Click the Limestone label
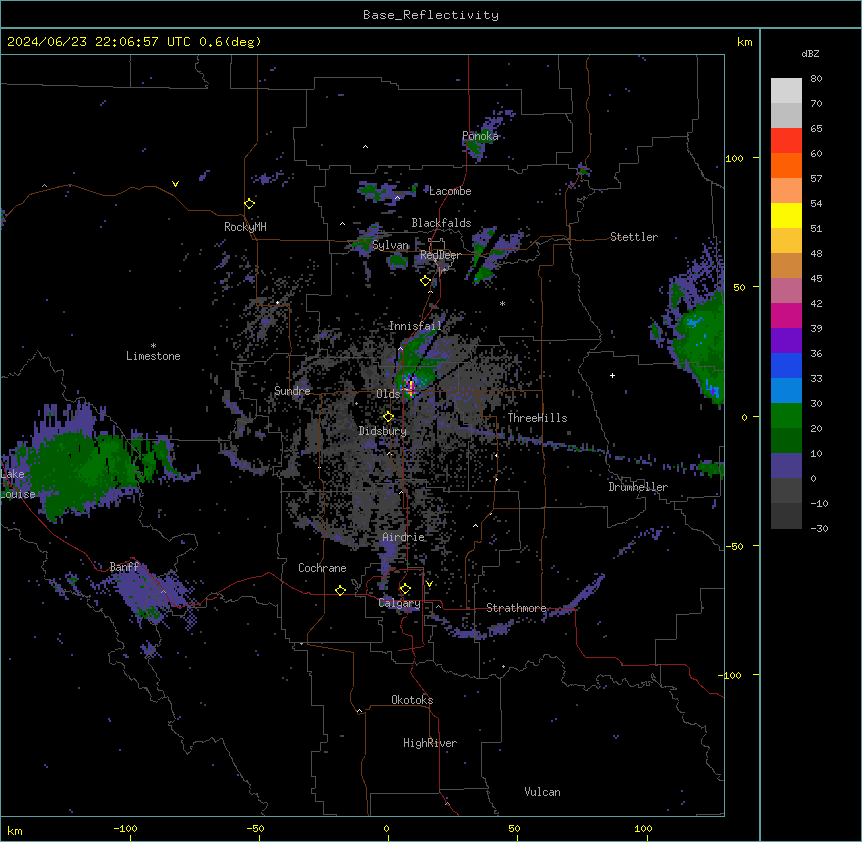This screenshot has height=842, width=862. click(x=153, y=356)
